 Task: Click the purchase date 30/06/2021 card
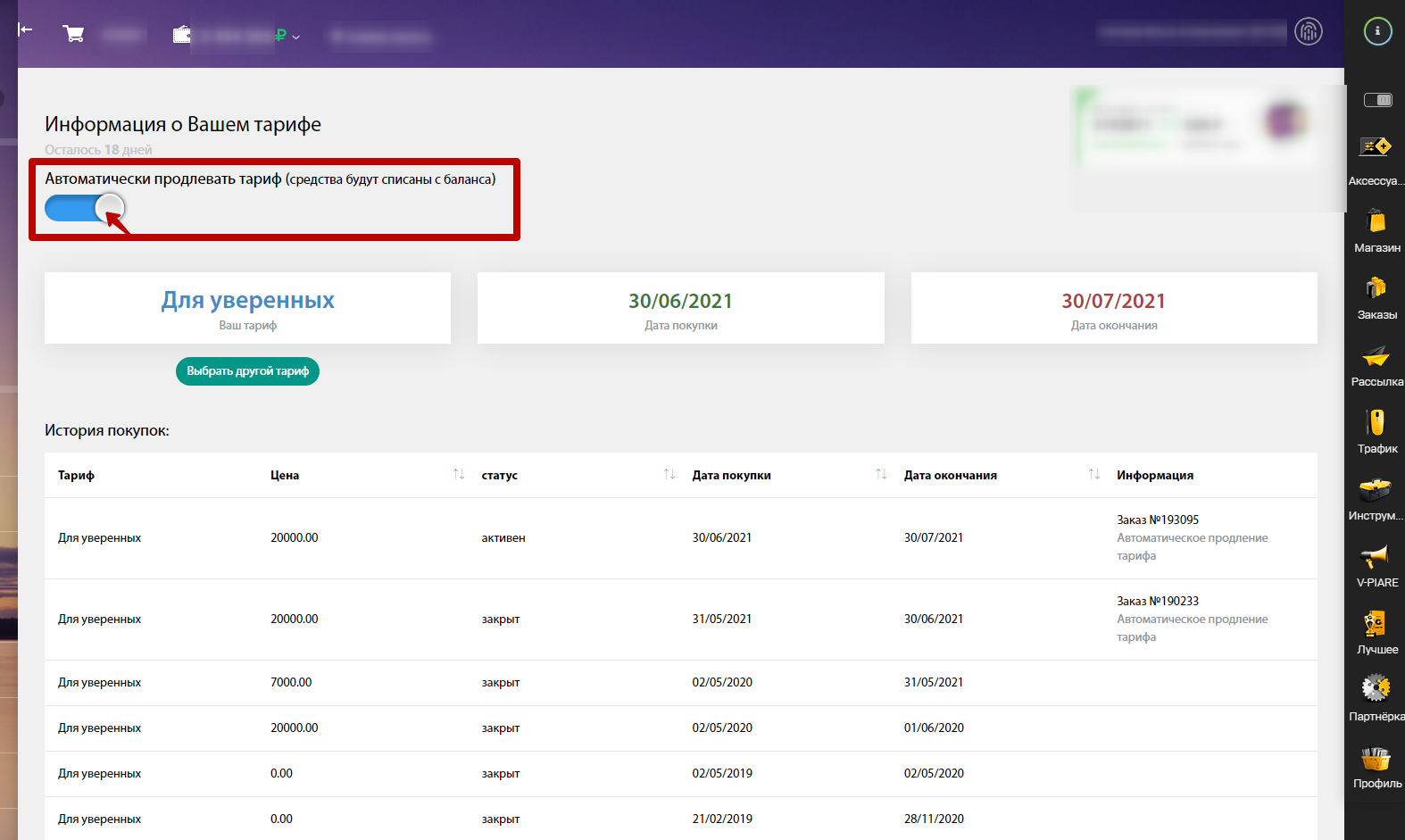680,308
